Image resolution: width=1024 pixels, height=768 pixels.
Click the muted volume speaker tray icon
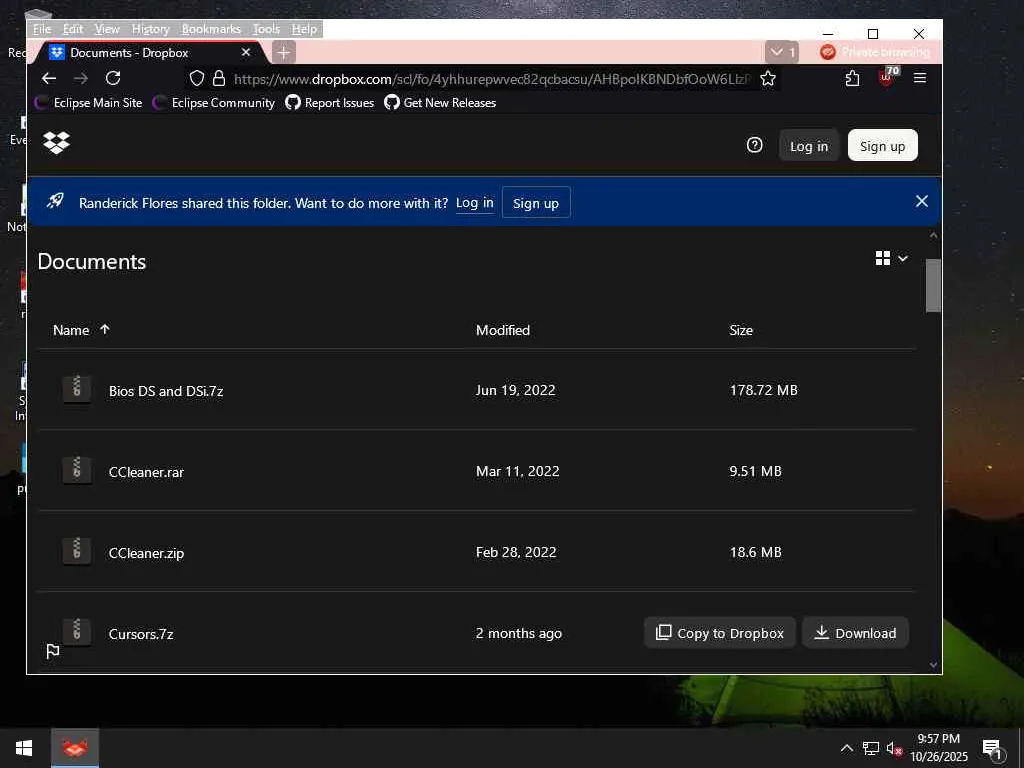tap(894, 748)
